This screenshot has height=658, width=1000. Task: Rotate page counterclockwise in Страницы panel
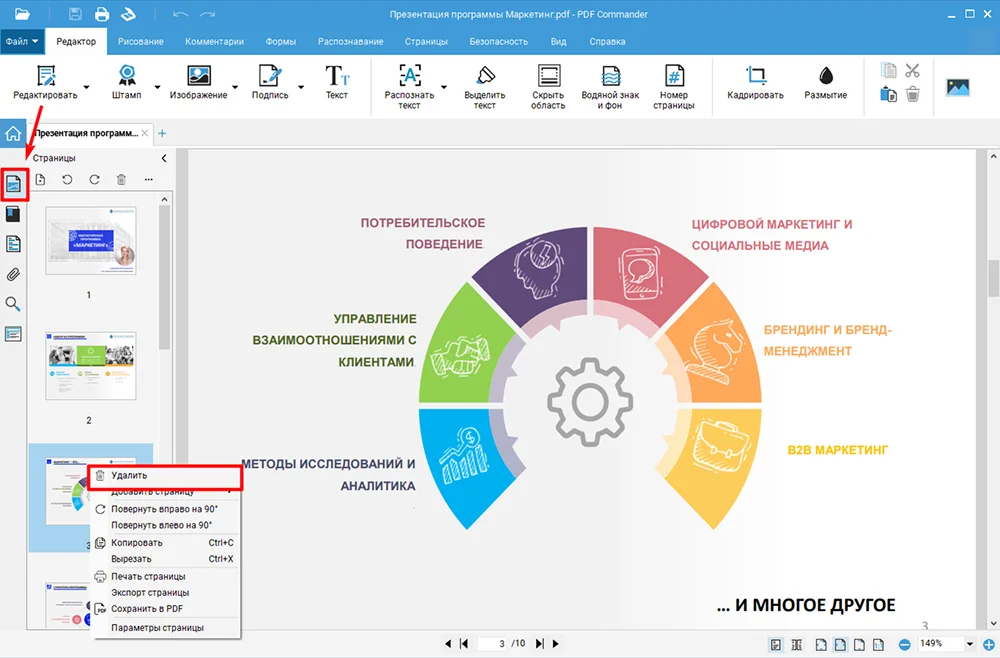[x=67, y=180]
